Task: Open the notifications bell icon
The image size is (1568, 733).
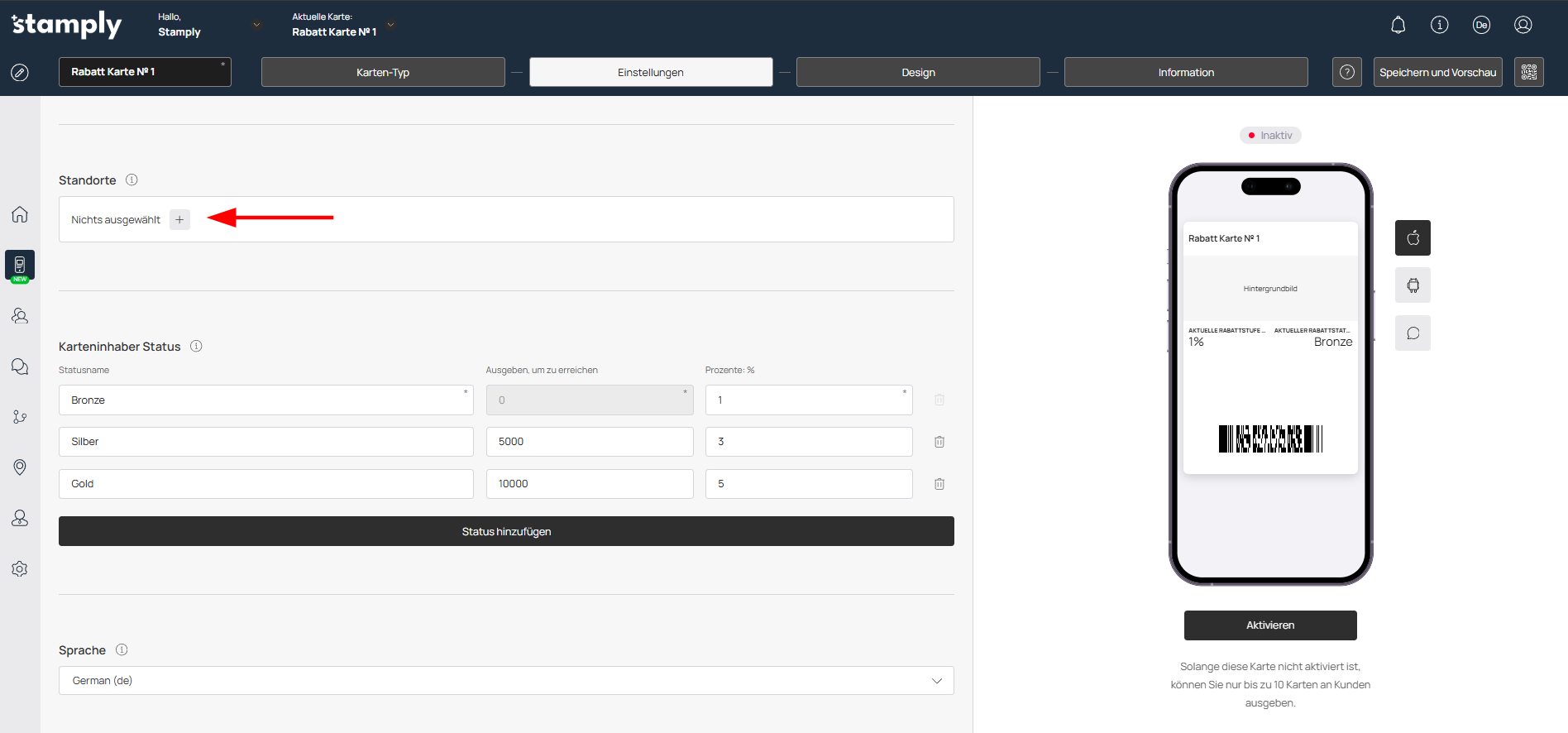Action: pos(1398,25)
